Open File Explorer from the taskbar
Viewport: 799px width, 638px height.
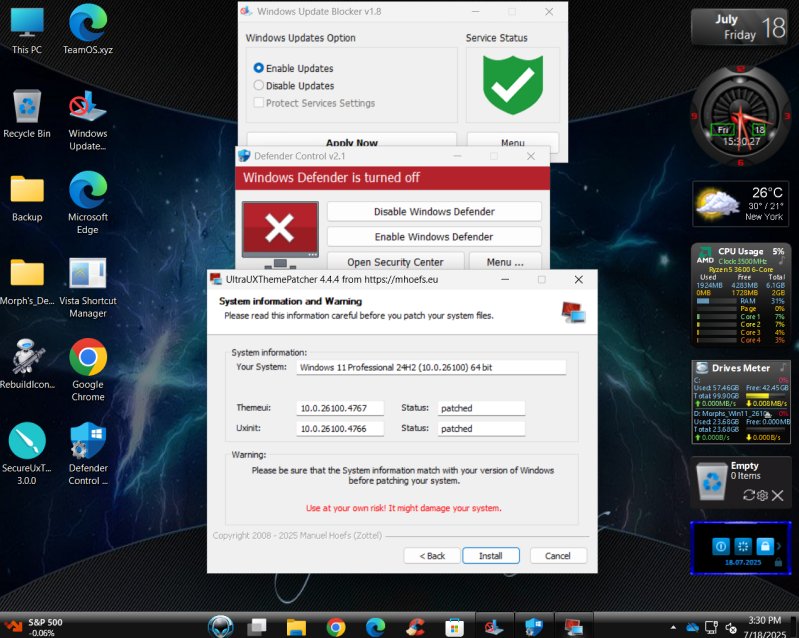coord(296,627)
